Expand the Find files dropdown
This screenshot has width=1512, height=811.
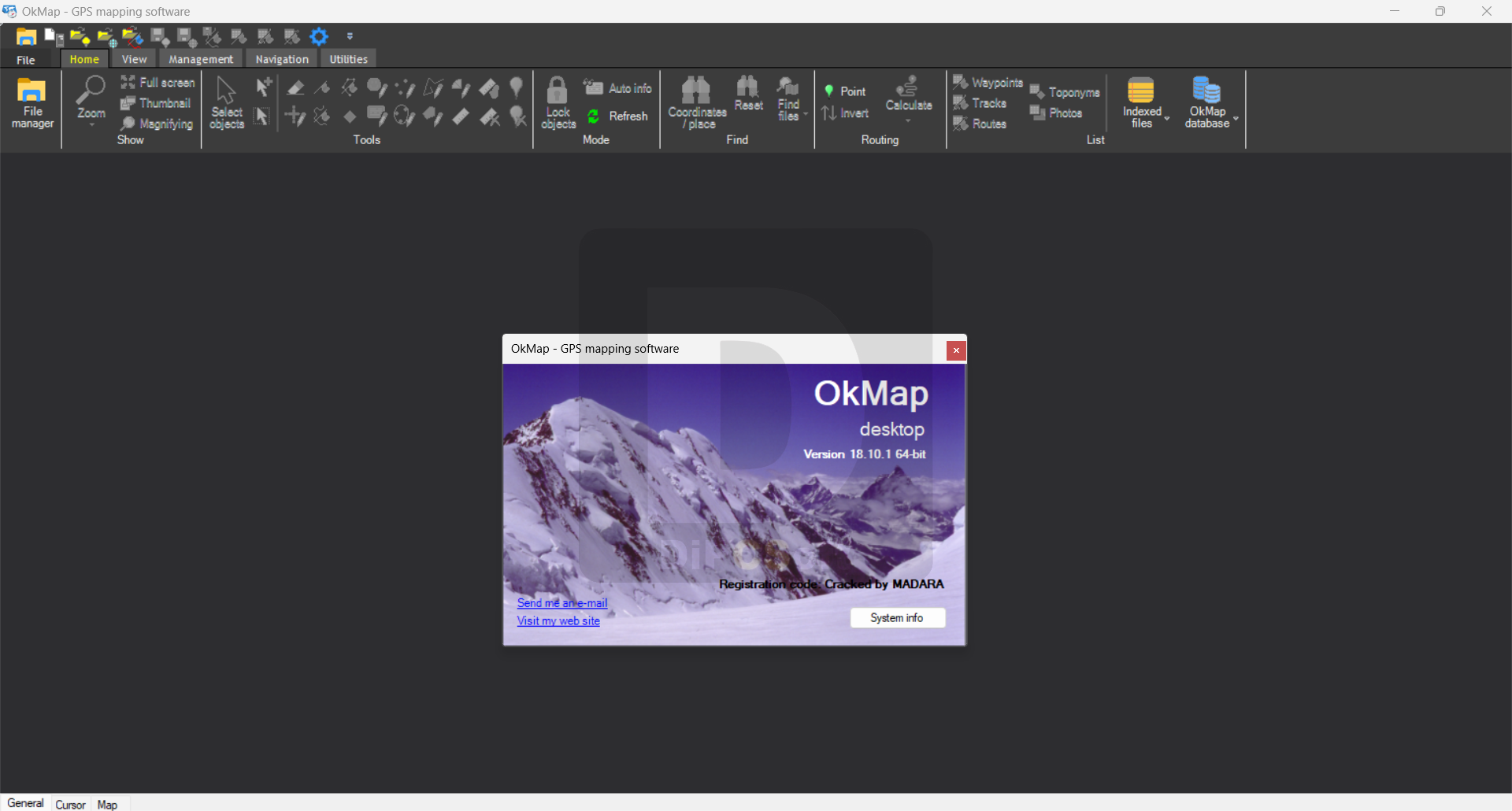pos(805,115)
